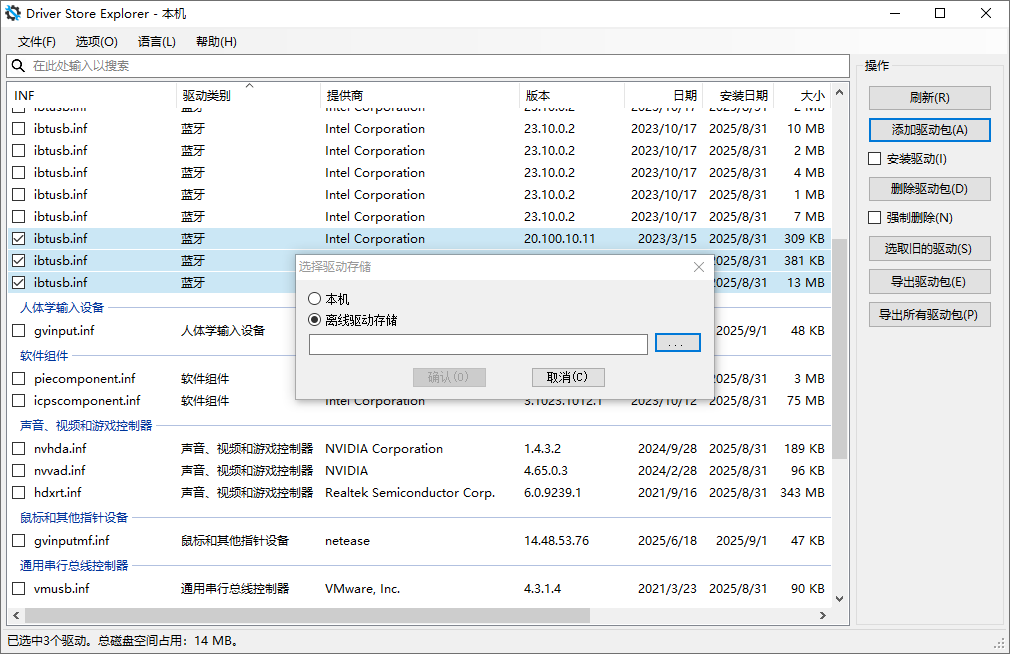This screenshot has height=654, width=1010.
Task: Click the offline driver store path field
Action: [478, 343]
